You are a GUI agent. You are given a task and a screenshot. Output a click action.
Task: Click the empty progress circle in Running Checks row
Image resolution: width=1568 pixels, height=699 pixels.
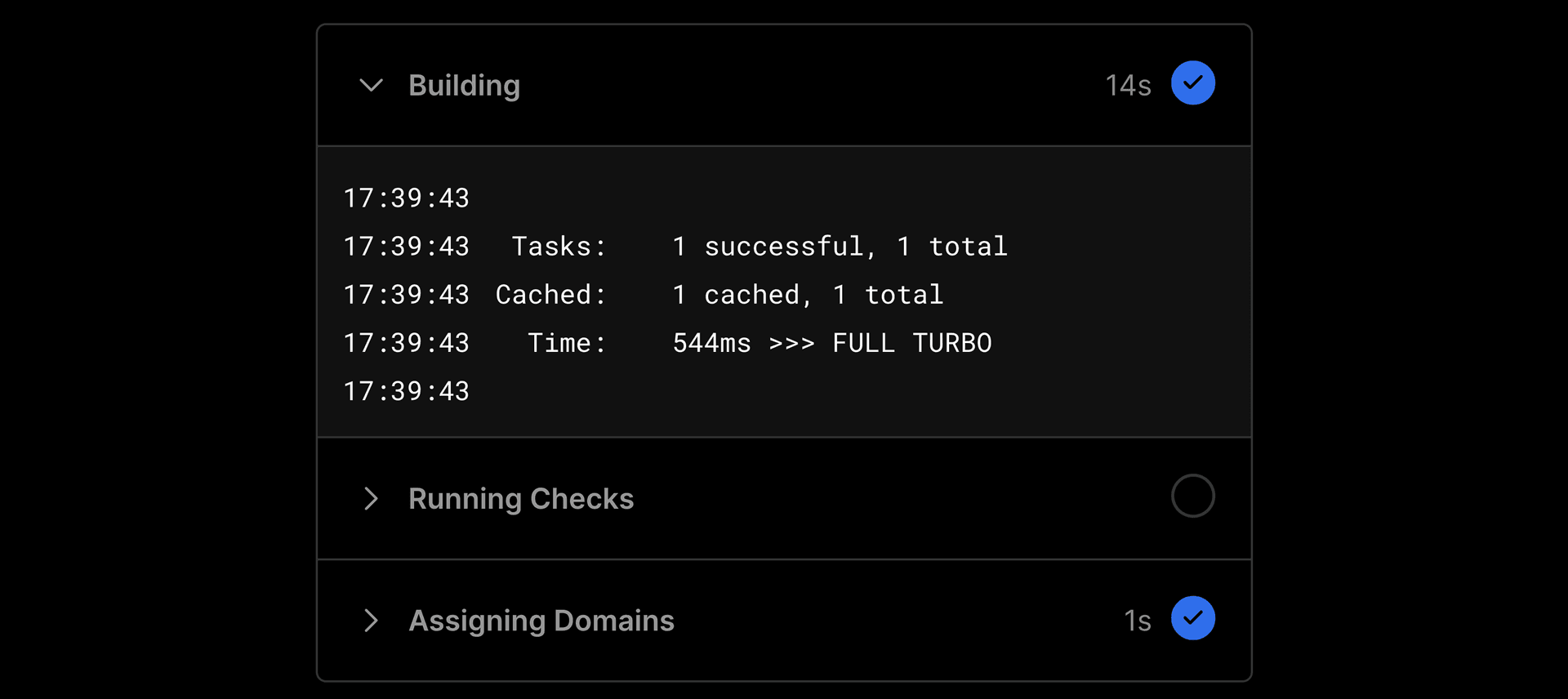coord(1193,496)
